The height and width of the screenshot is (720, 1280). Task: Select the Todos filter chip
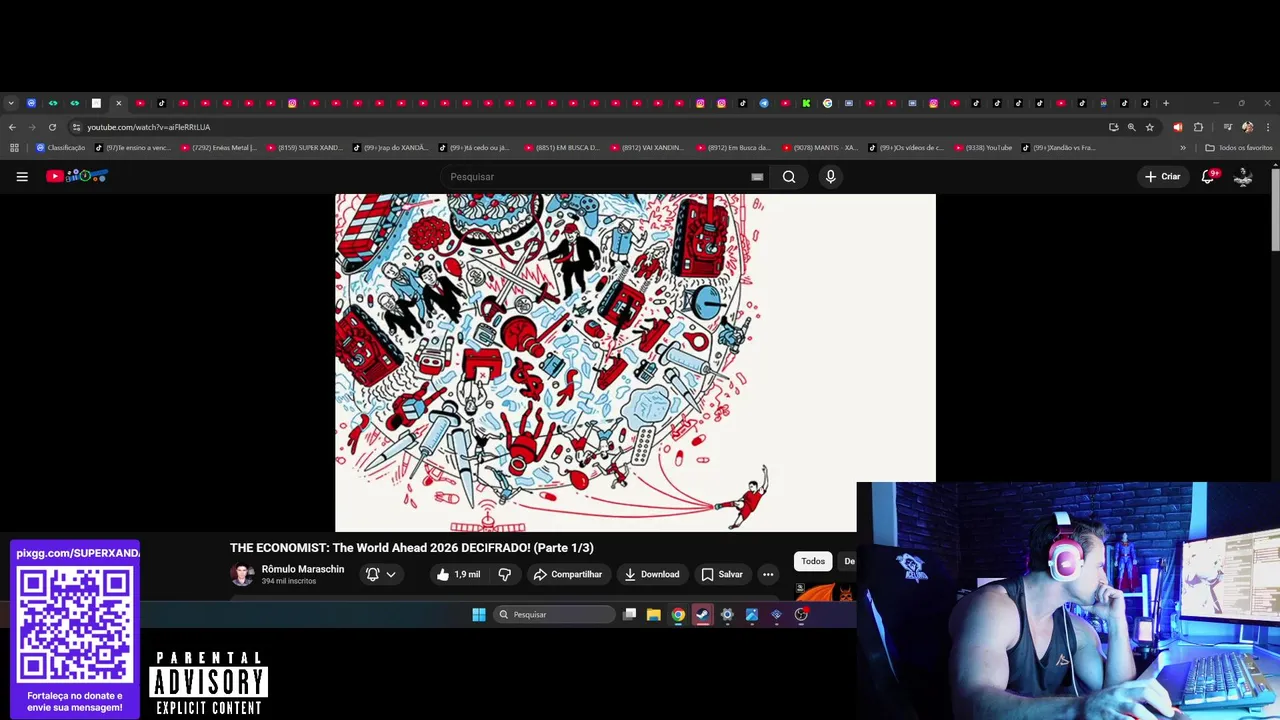tap(813, 561)
